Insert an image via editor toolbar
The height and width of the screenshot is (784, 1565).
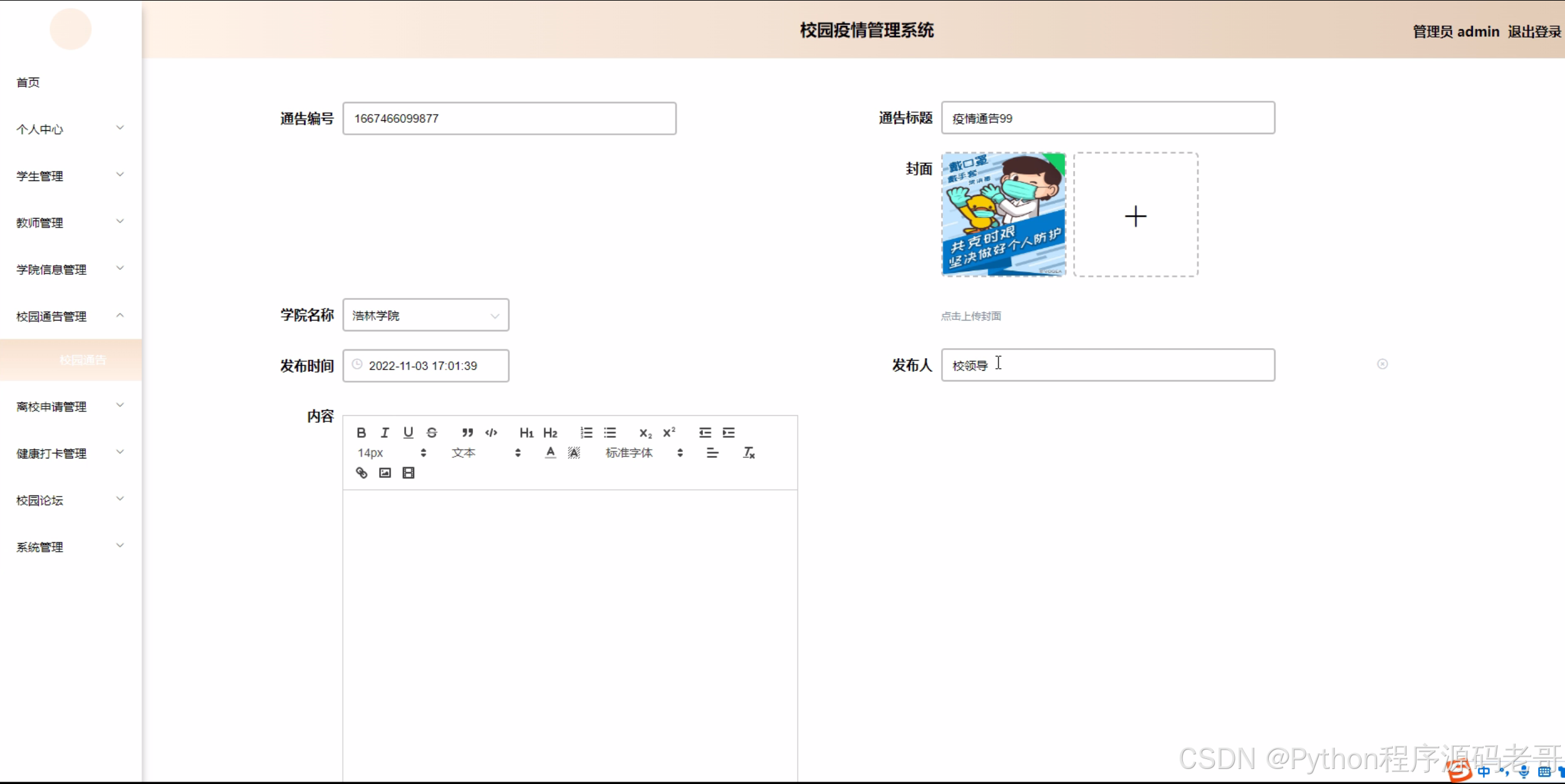[385, 473]
